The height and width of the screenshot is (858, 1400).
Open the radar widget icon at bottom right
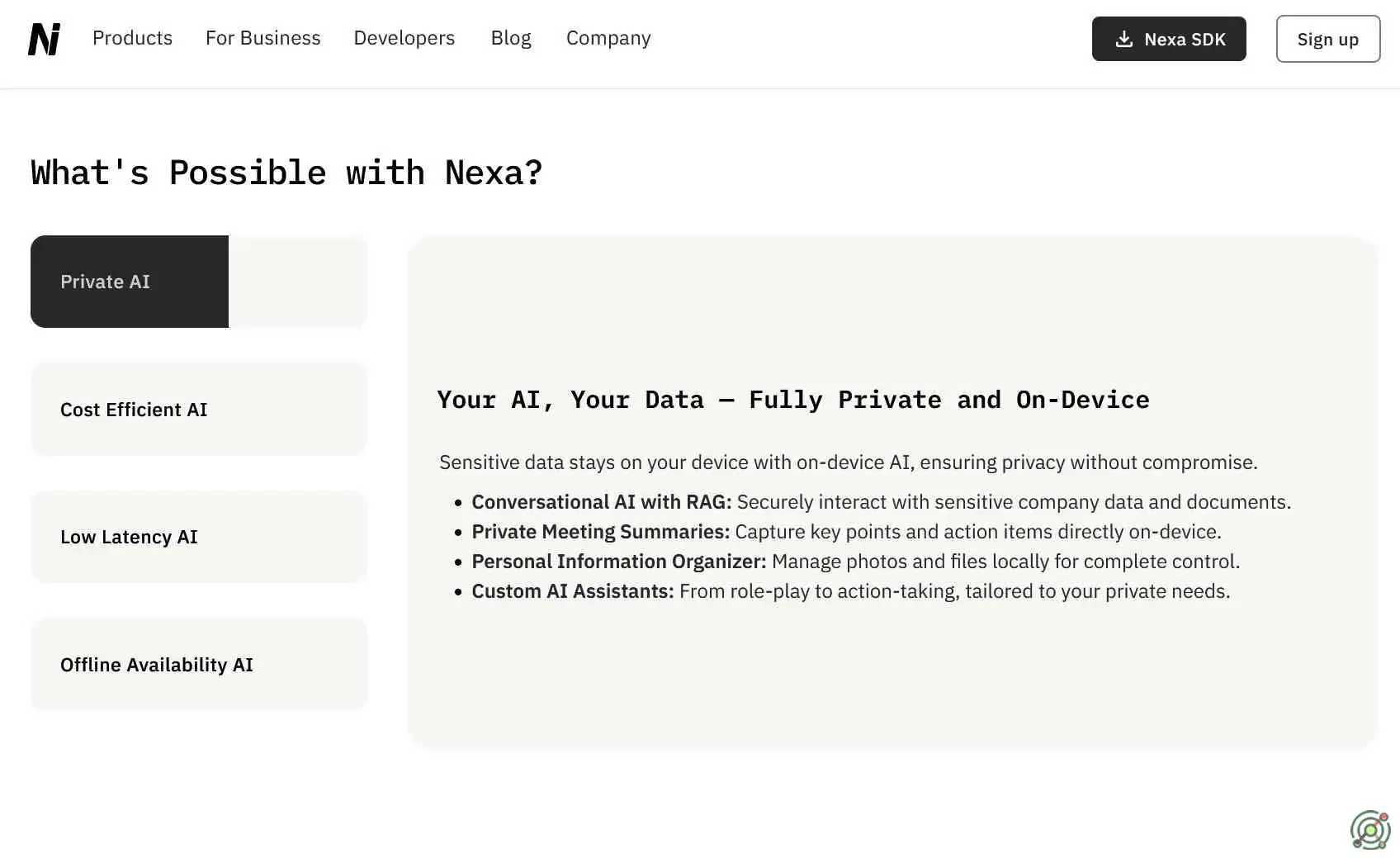pos(1370,830)
